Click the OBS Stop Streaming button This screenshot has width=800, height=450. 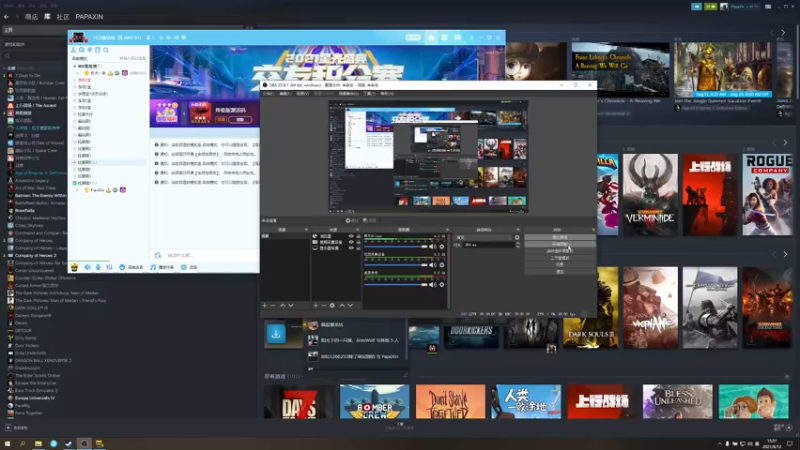(x=560, y=237)
